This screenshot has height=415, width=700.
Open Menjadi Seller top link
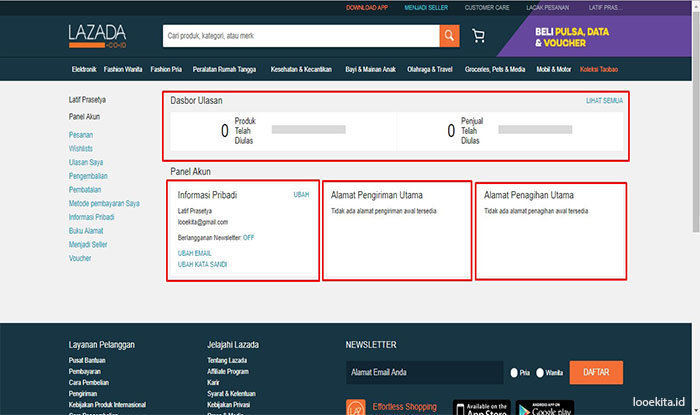coord(426,8)
